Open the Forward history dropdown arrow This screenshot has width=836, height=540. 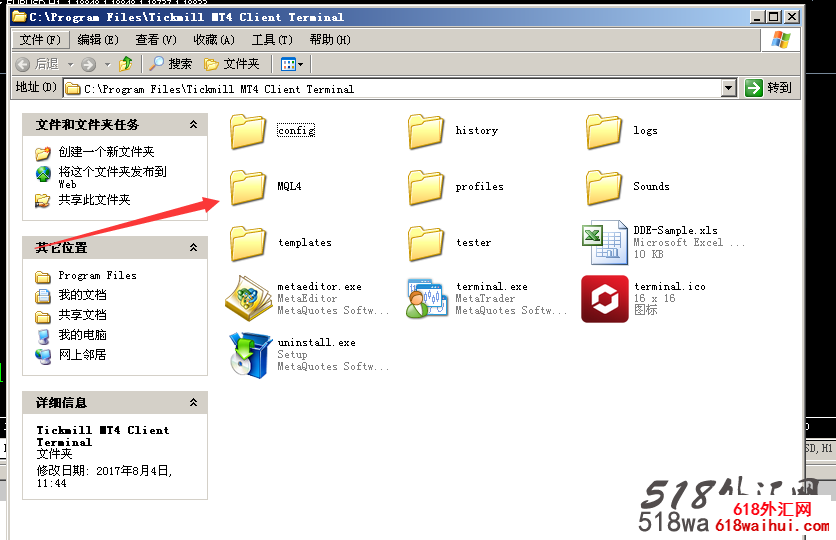click(x=107, y=65)
